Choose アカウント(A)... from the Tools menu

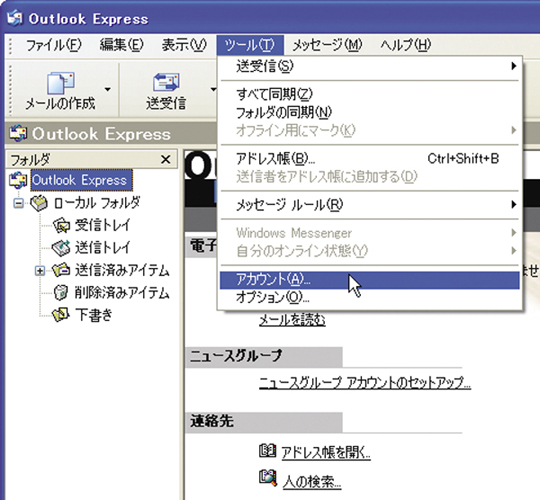coord(370,280)
